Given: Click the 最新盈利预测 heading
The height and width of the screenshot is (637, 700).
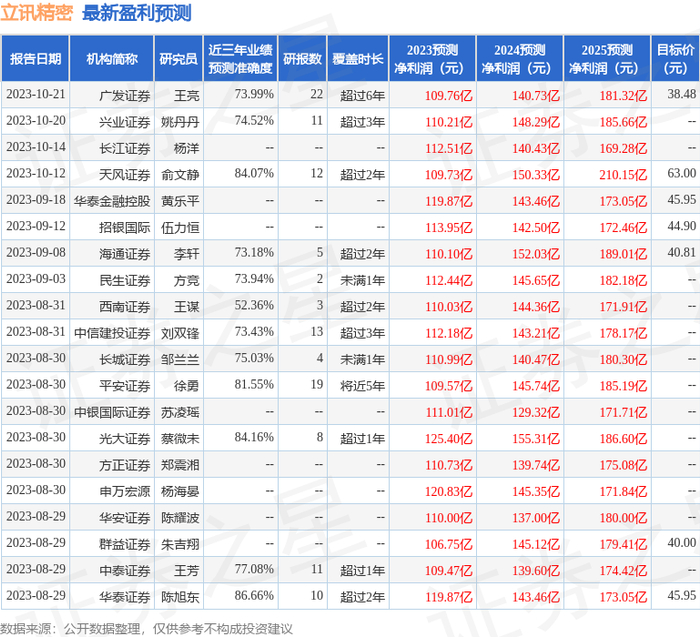Looking at the screenshot, I should coord(137,12).
